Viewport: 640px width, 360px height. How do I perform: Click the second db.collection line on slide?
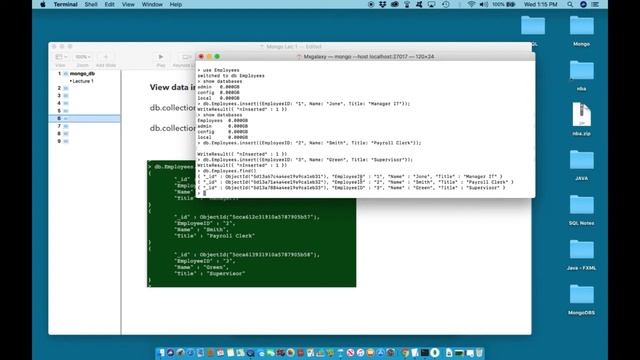172,128
